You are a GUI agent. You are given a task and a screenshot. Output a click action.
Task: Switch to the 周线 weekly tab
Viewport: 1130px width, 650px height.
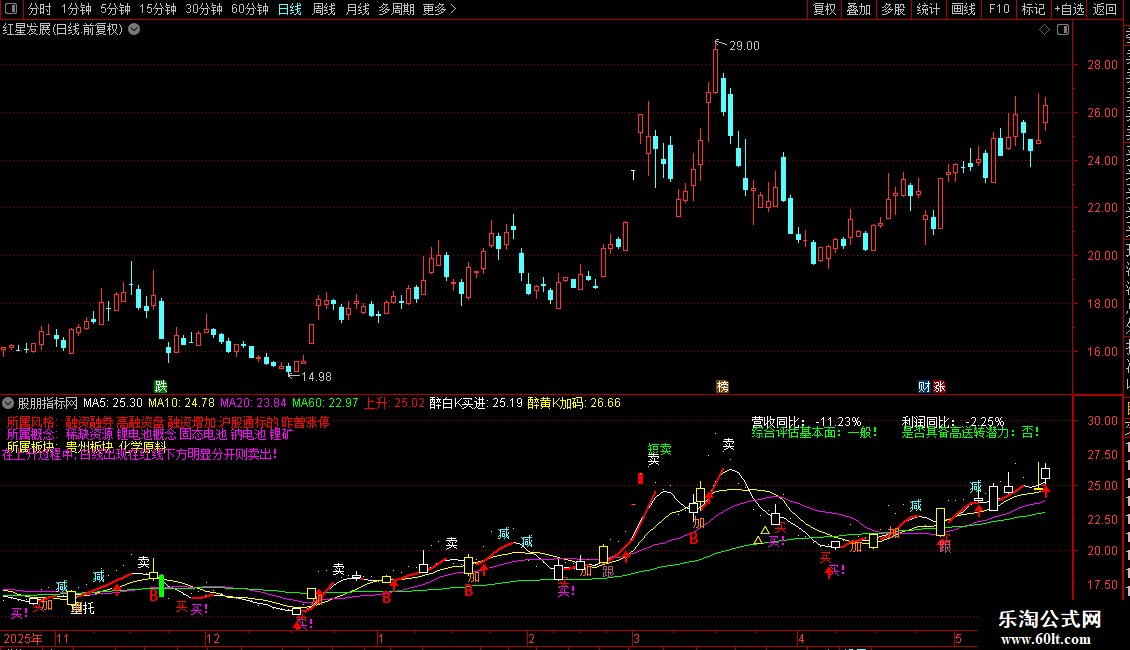tap(324, 9)
